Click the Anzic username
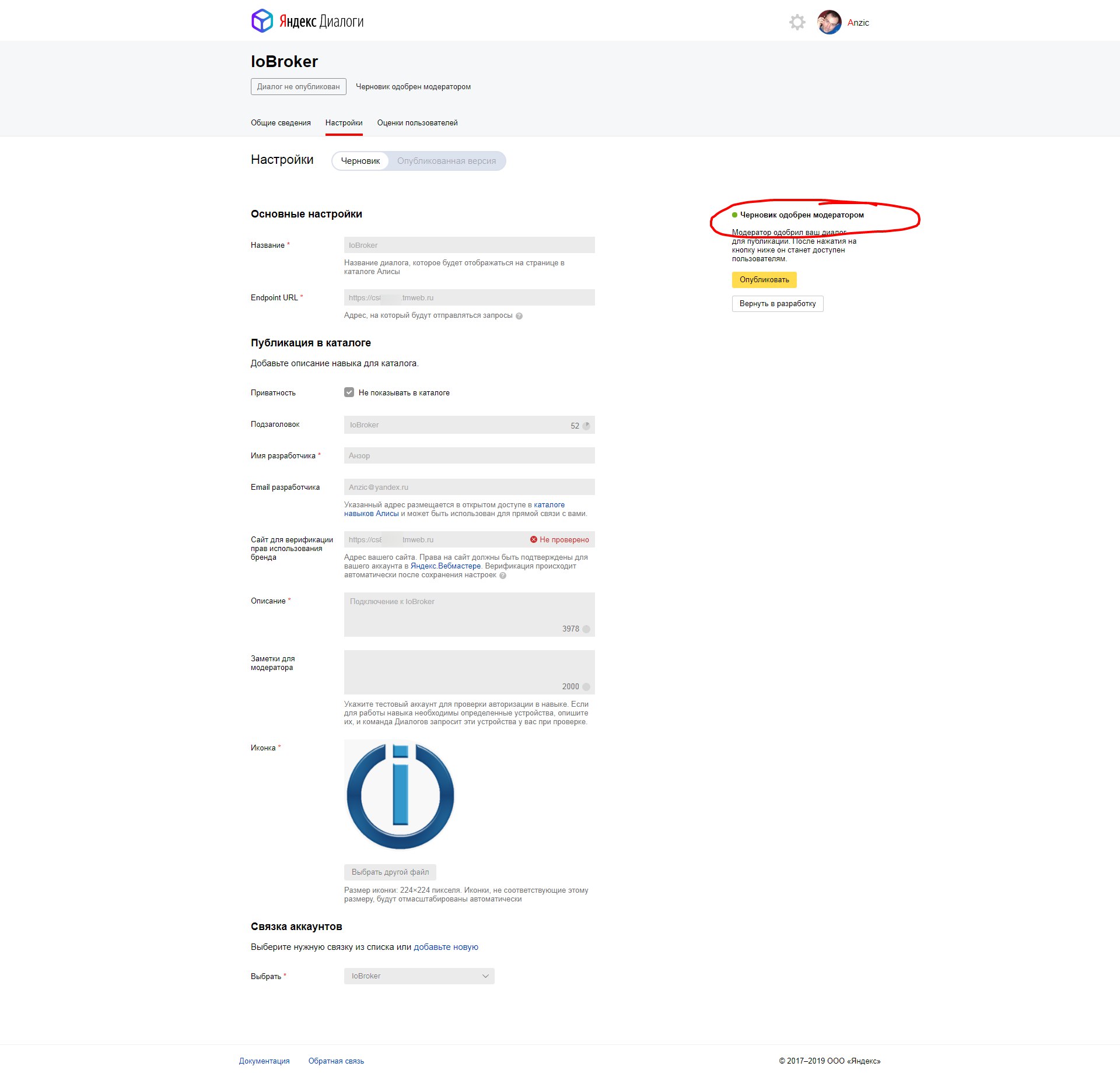This screenshot has height=1077, width=1120. coord(858,23)
